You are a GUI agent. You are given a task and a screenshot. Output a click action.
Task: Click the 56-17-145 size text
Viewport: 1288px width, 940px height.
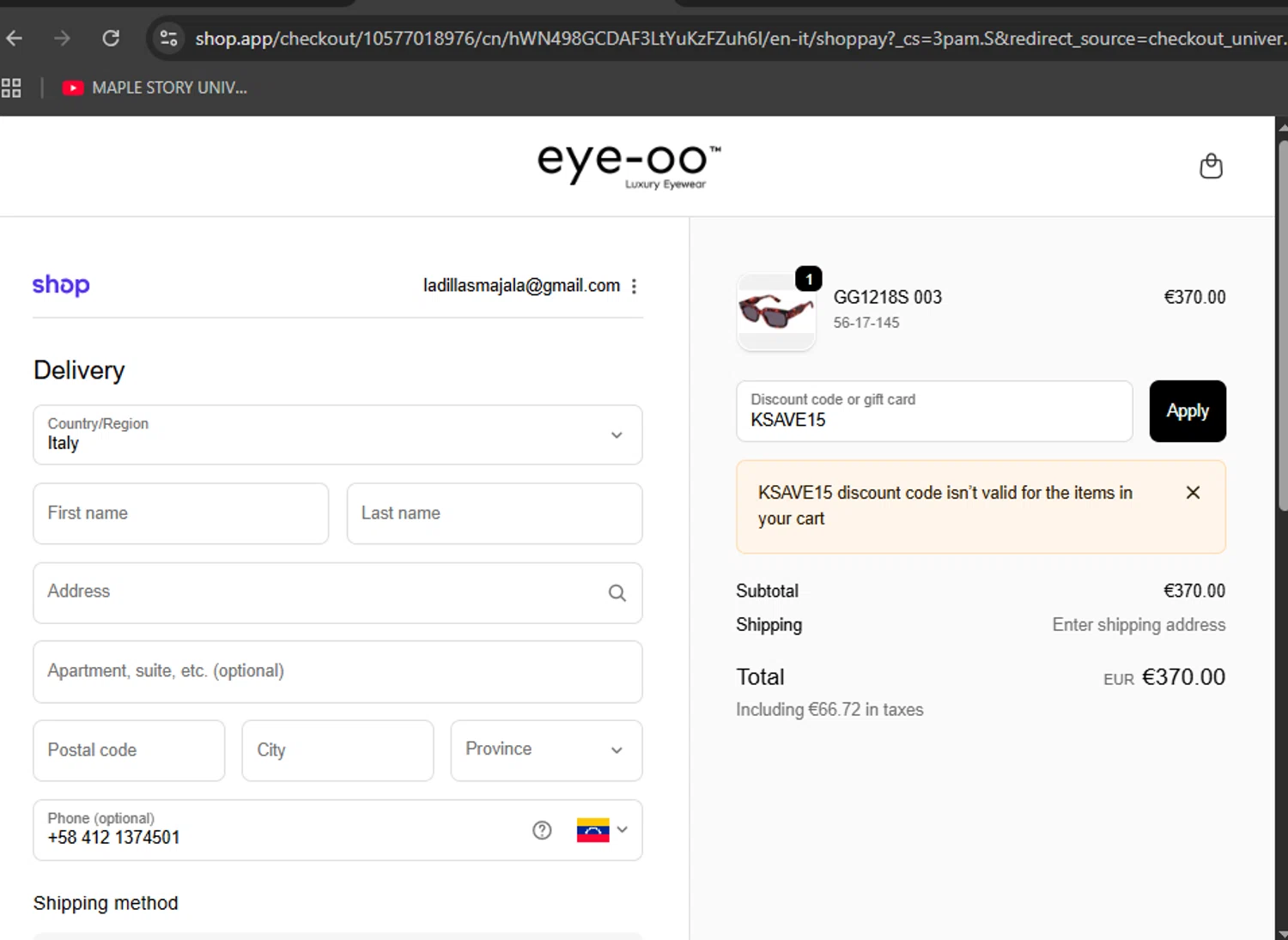[x=866, y=323]
